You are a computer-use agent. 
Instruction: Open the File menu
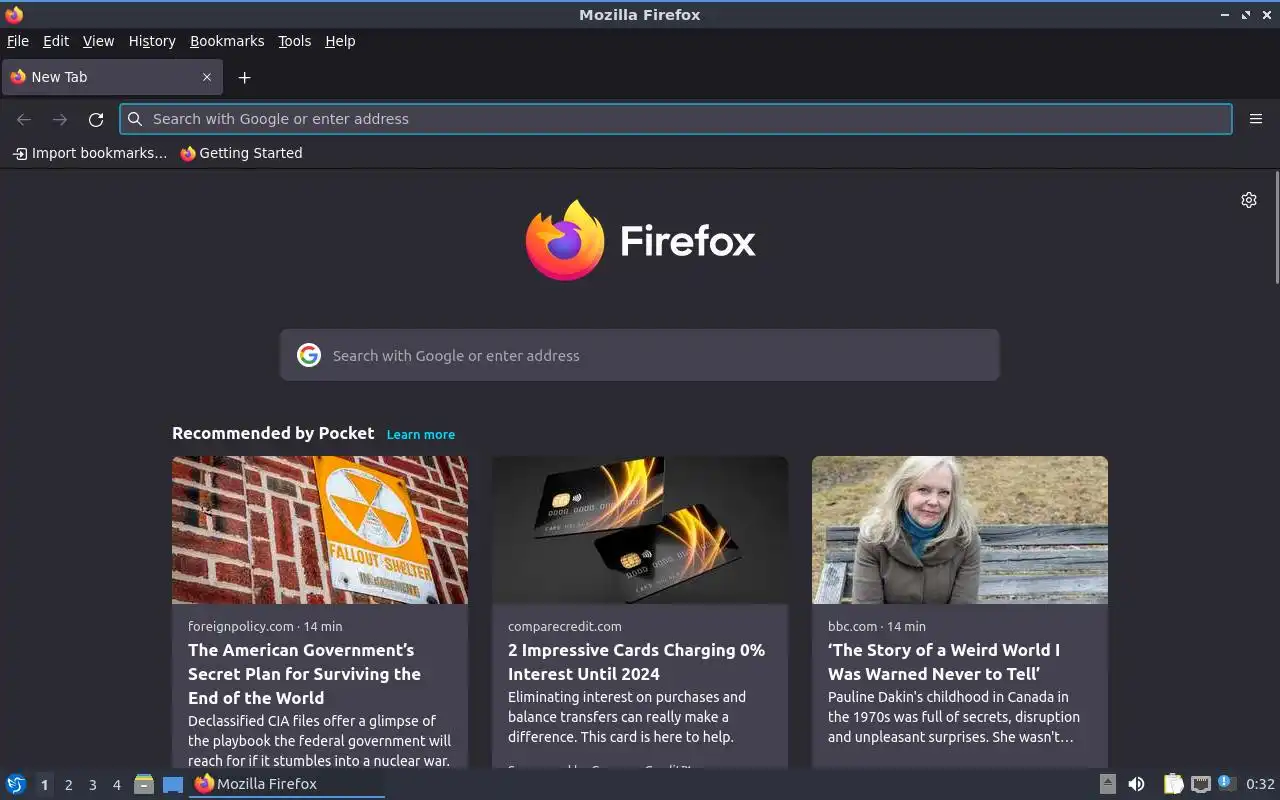[18, 41]
